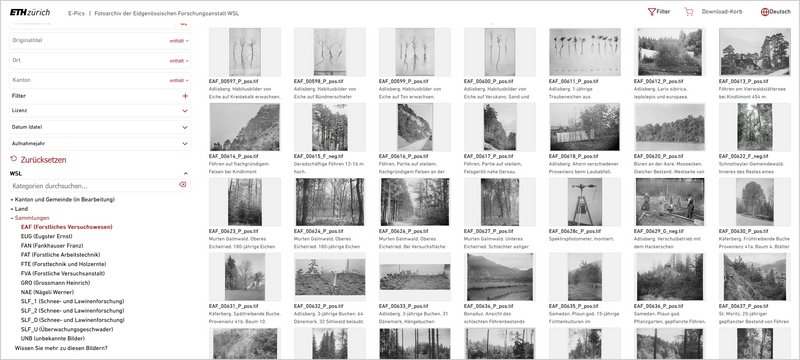Open the Download-Korb cart icon
The height and width of the screenshot is (360, 800).
pyautogui.click(x=689, y=12)
